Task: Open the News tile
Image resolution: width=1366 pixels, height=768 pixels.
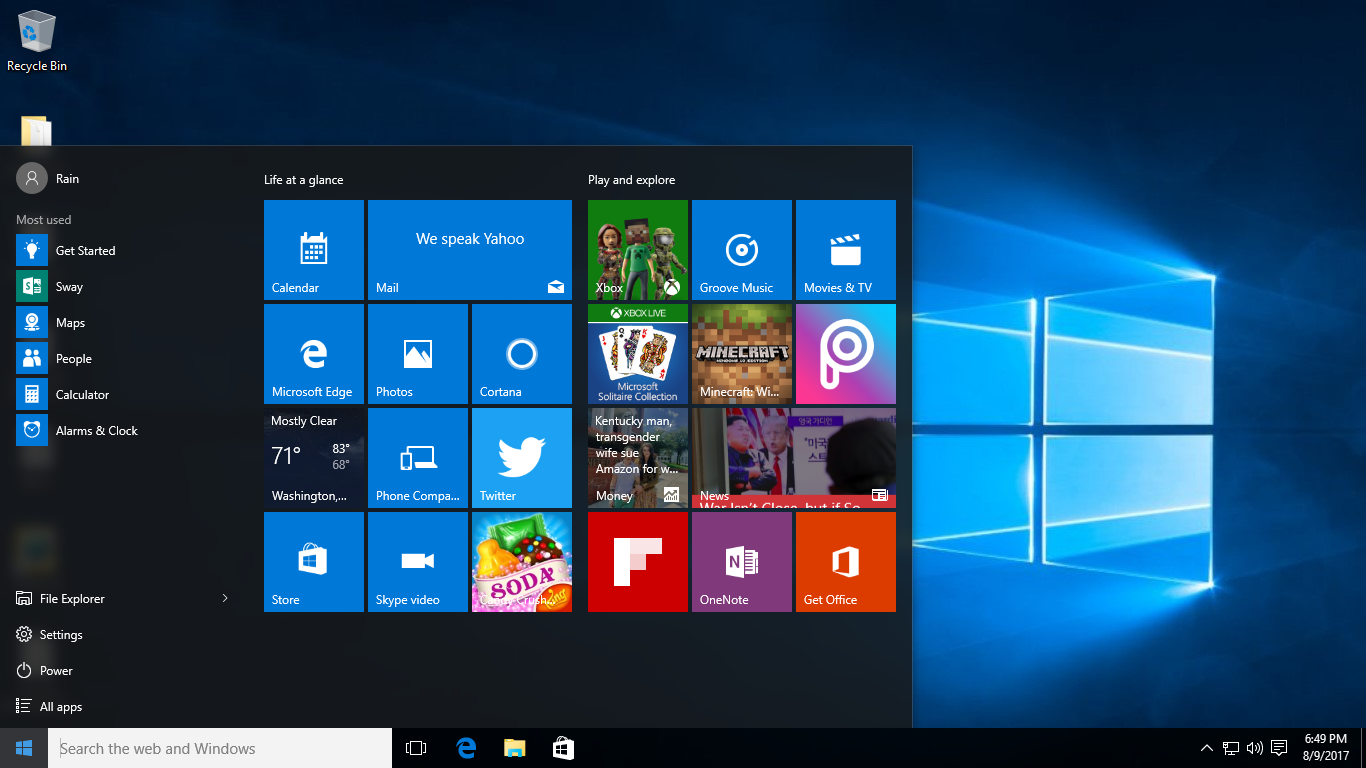Action: click(794, 458)
